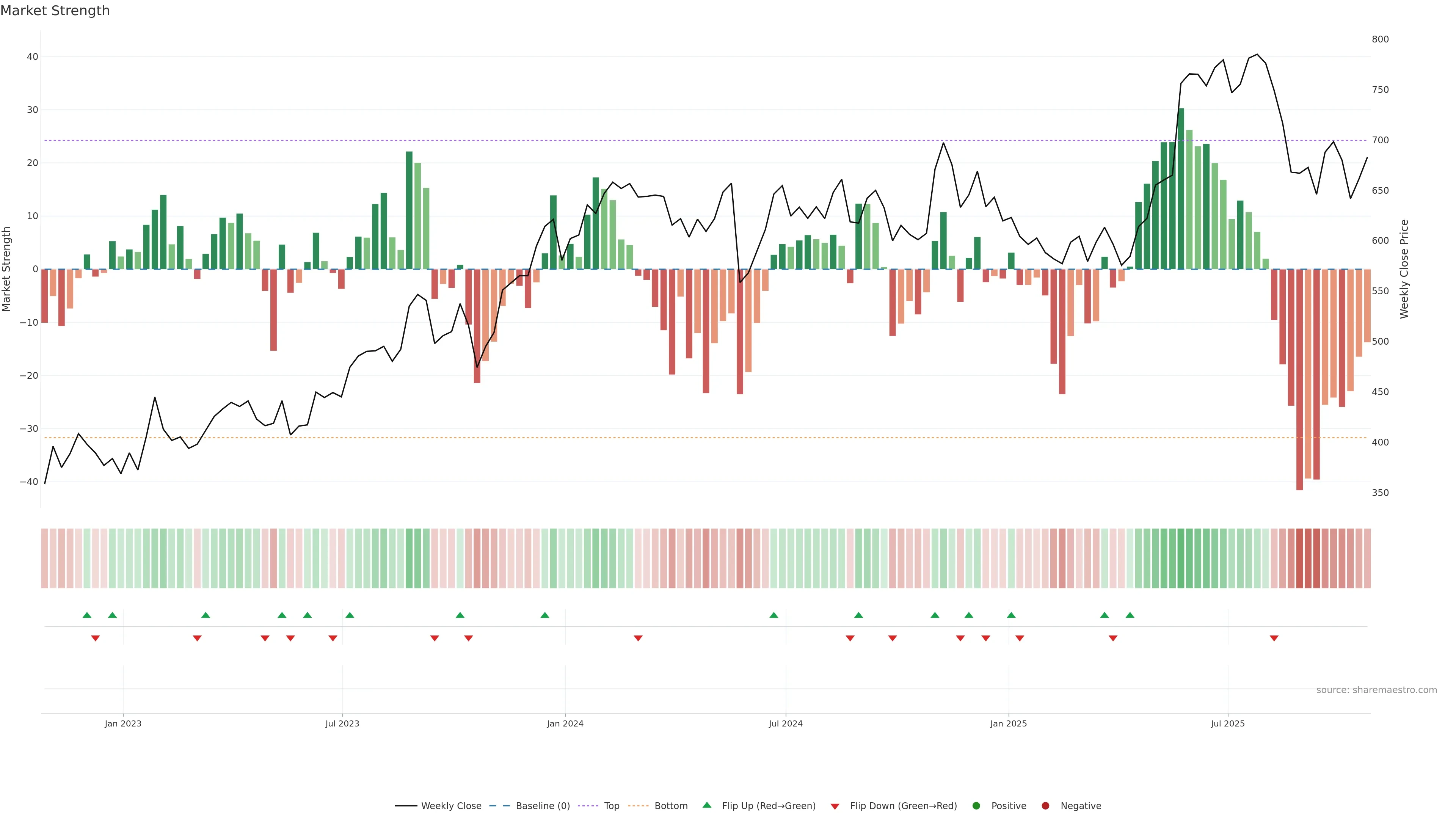Viewport: 1456px width, 819px height.
Task: Click the Jan 2024 x-axis label
Action: (x=565, y=723)
